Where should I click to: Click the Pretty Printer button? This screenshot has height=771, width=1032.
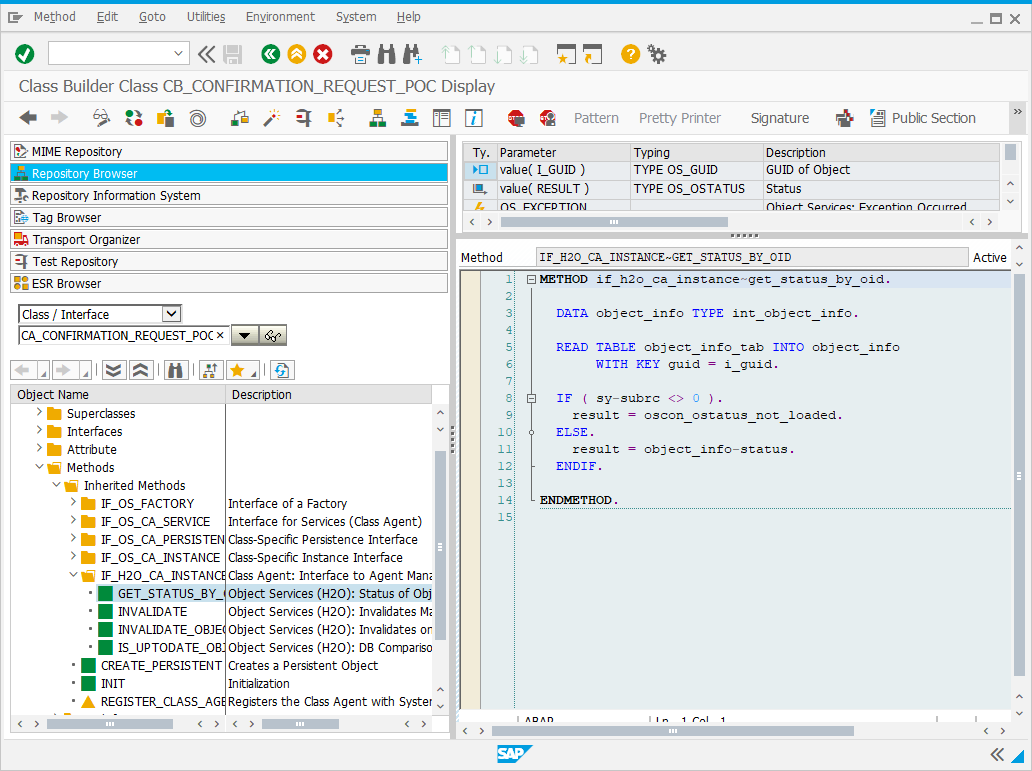pos(680,118)
